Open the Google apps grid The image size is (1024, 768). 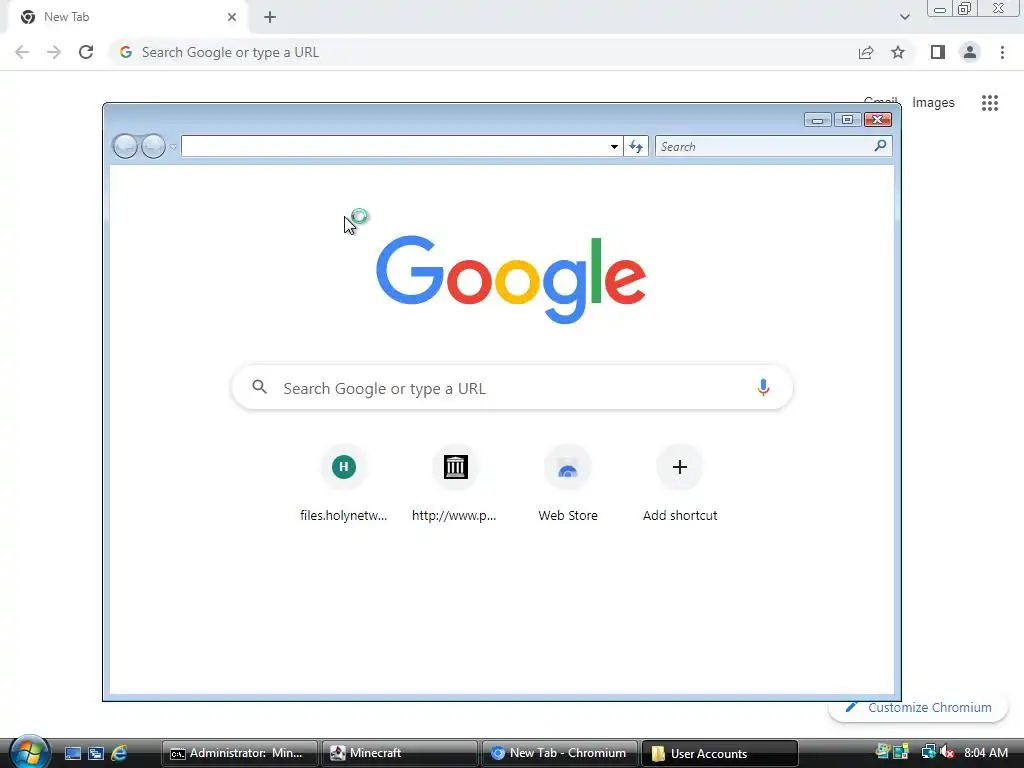(990, 103)
